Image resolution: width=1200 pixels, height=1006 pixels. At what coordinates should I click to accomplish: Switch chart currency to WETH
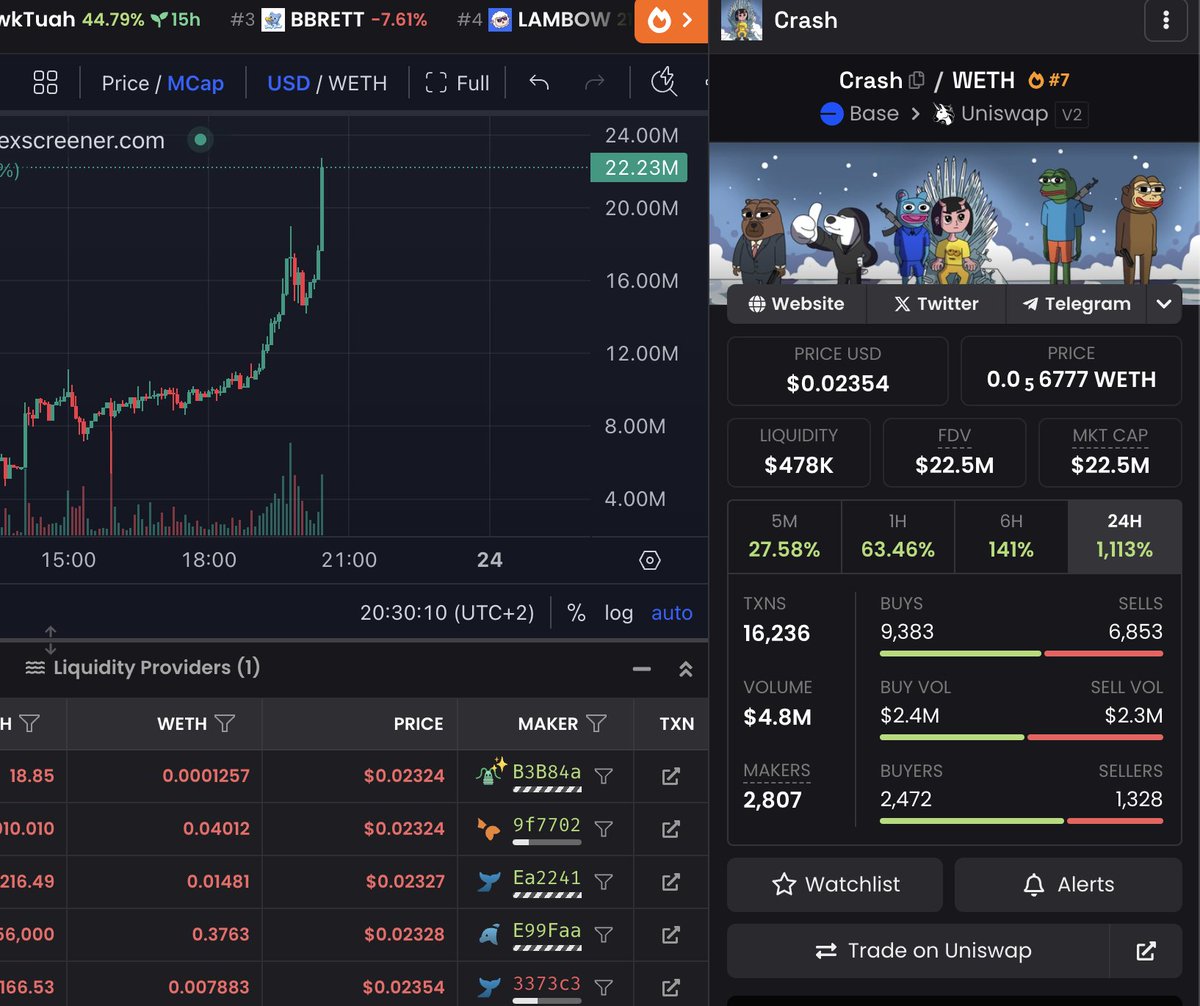click(357, 83)
